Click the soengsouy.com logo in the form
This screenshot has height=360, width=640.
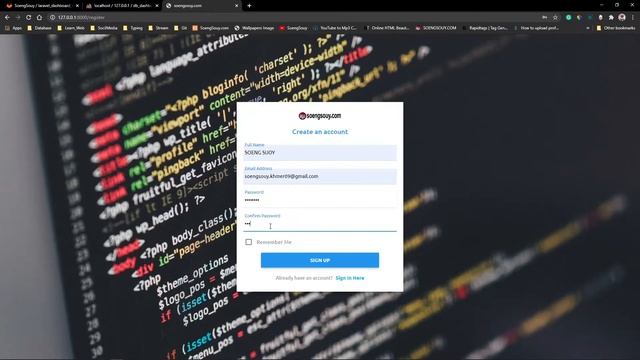coord(320,116)
